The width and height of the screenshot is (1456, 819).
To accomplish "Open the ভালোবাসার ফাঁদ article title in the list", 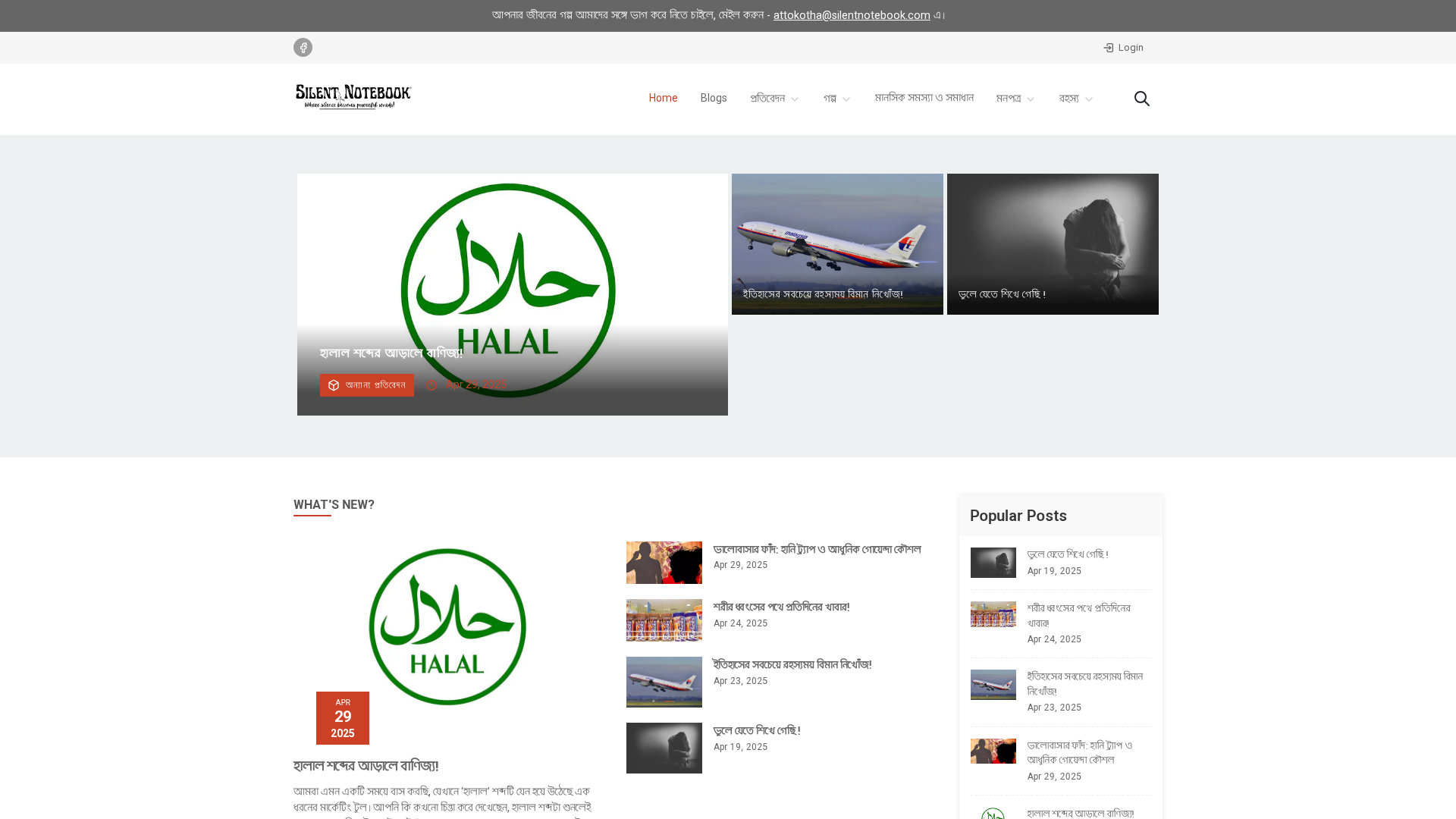I will 817,549.
